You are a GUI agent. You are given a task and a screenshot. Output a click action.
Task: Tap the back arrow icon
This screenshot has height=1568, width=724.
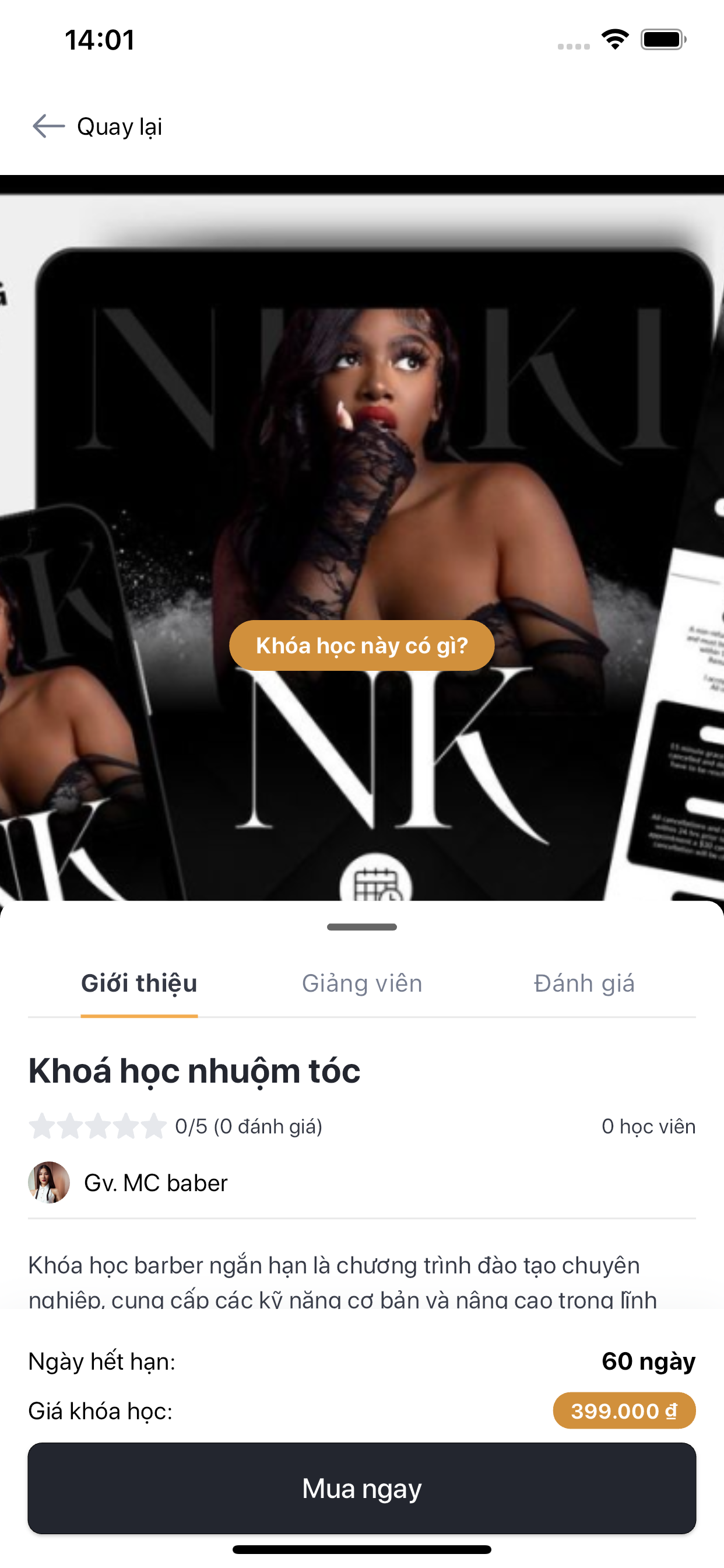point(48,126)
